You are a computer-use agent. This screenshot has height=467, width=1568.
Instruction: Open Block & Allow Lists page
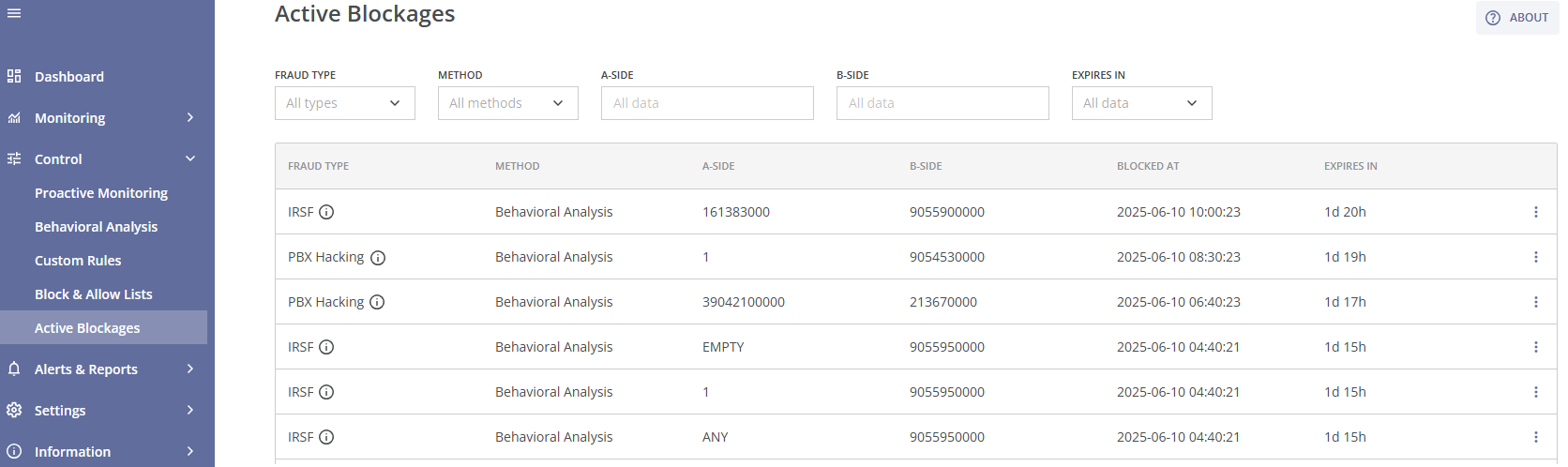93,294
